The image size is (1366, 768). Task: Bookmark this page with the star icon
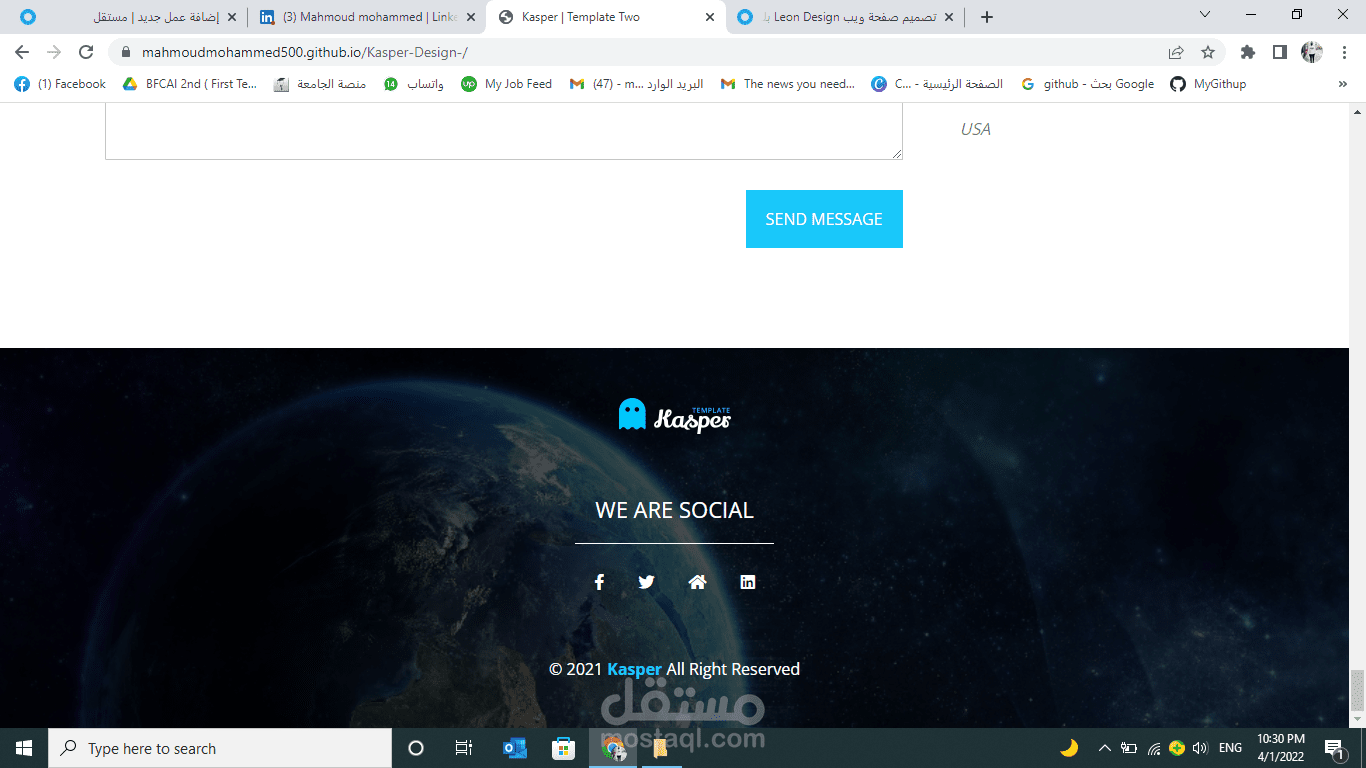pyautogui.click(x=1208, y=53)
